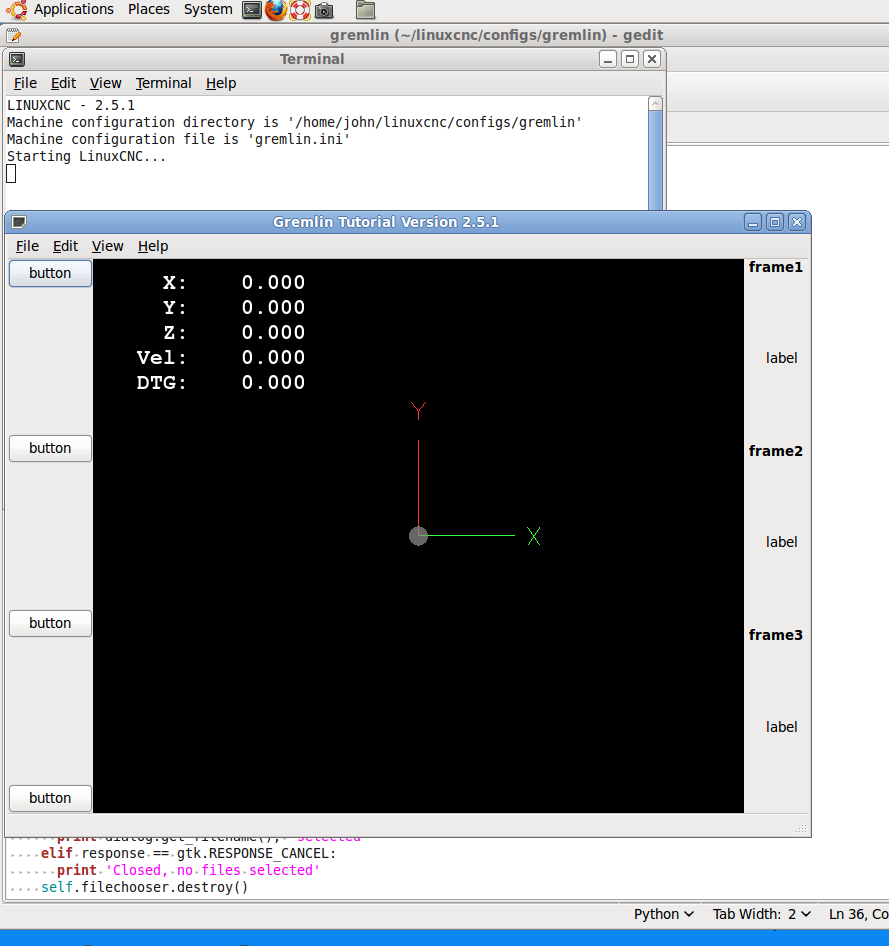
Task: Open the System menu
Action: 208,10
